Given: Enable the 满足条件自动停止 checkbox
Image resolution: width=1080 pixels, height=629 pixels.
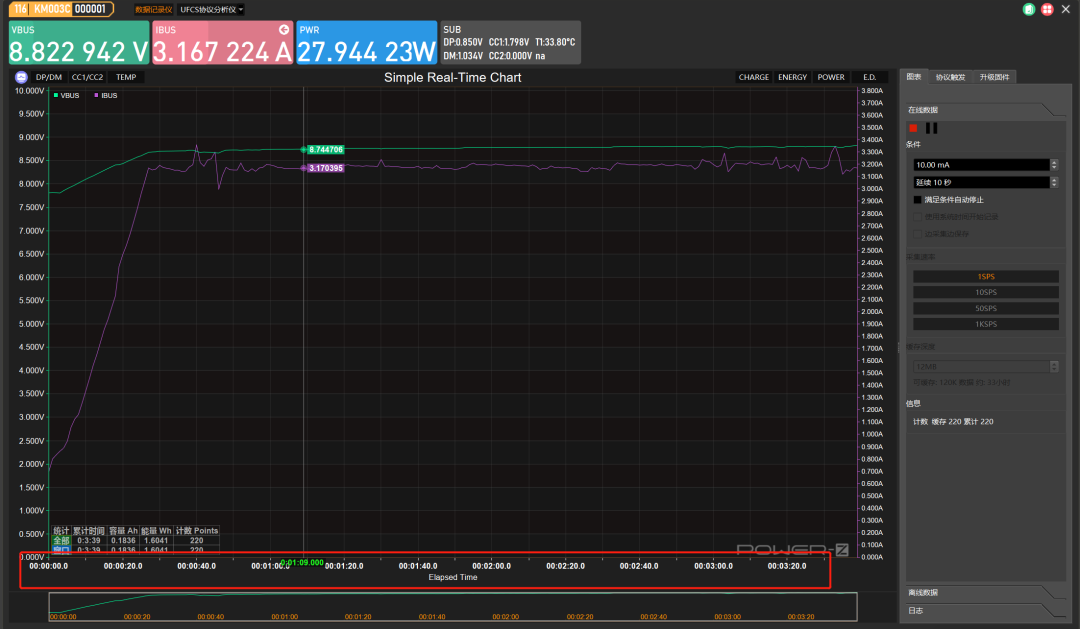Looking at the screenshot, I should (x=917, y=200).
